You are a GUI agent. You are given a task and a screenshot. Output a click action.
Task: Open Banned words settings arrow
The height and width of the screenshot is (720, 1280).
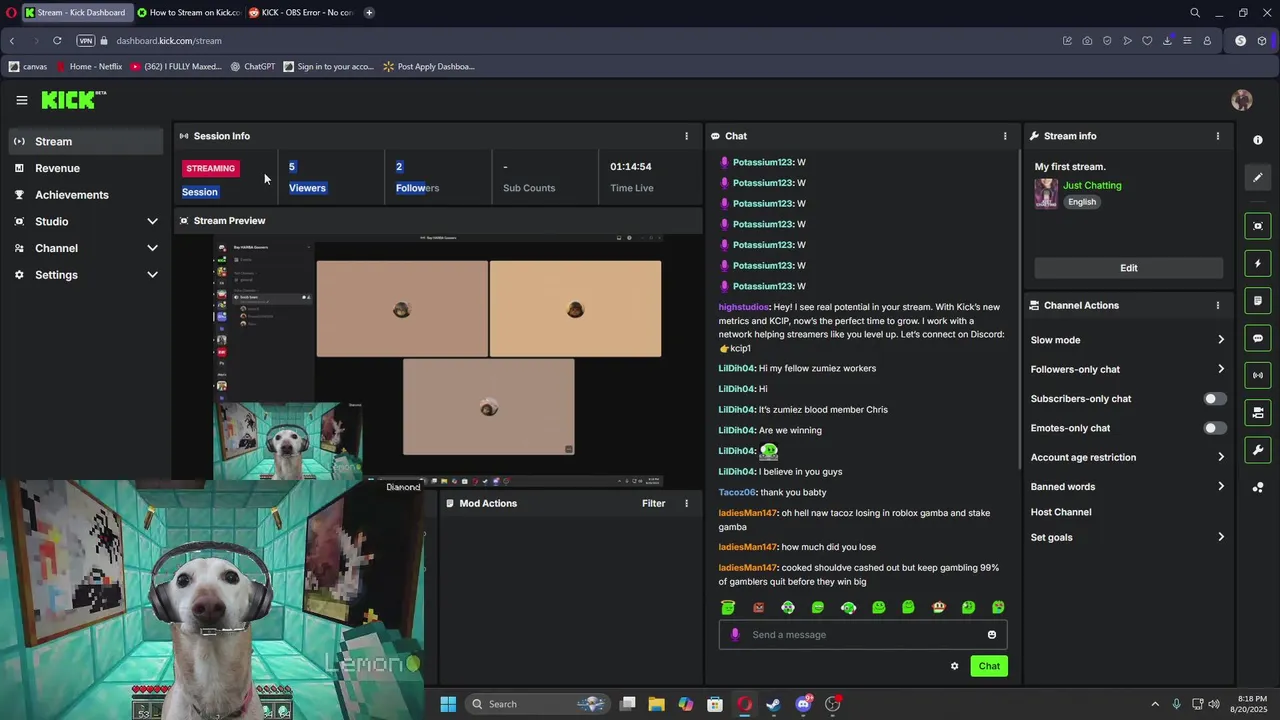click(x=1220, y=487)
